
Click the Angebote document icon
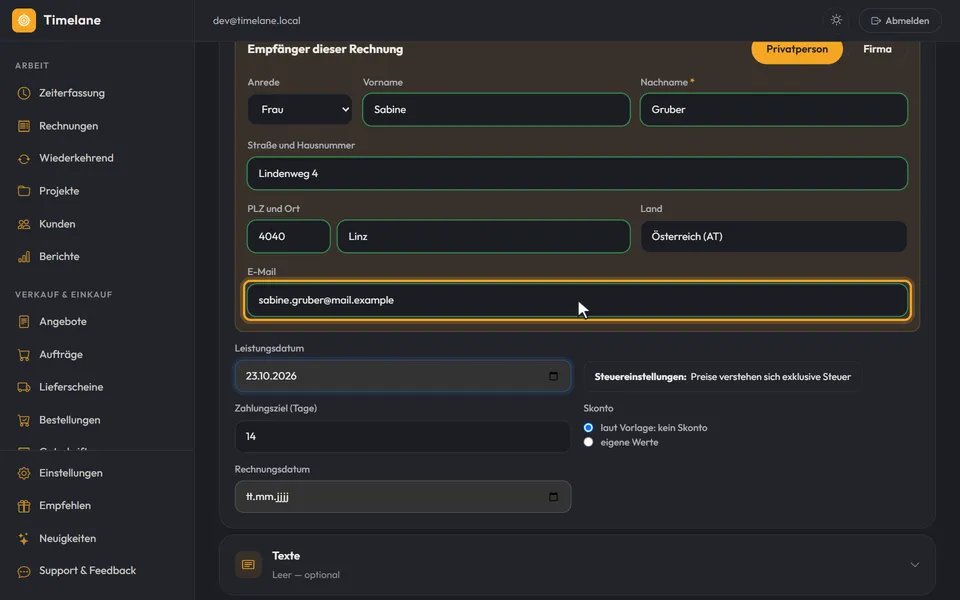(x=24, y=321)
